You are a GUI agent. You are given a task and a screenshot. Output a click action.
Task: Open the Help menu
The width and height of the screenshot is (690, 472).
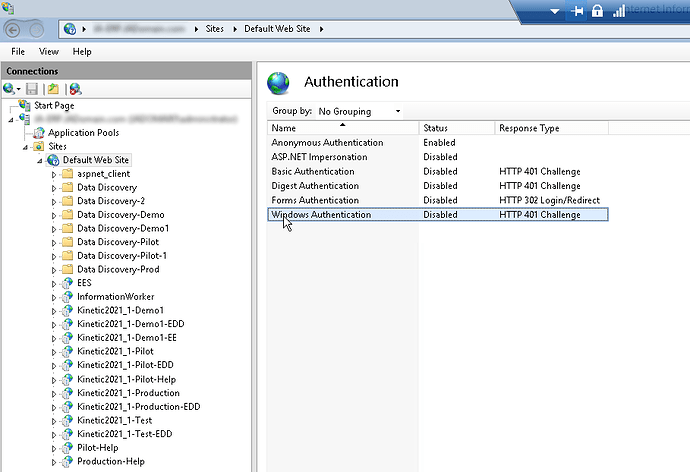[x=82, y=51]
